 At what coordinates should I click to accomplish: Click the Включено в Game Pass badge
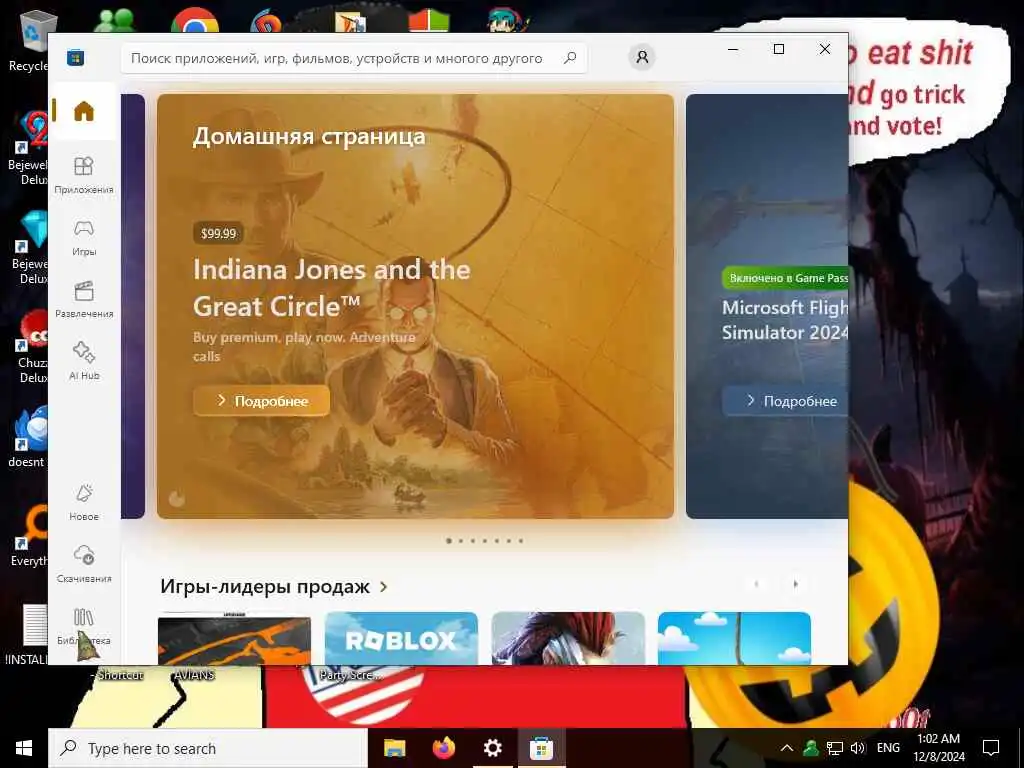click(x=786, y=278)
